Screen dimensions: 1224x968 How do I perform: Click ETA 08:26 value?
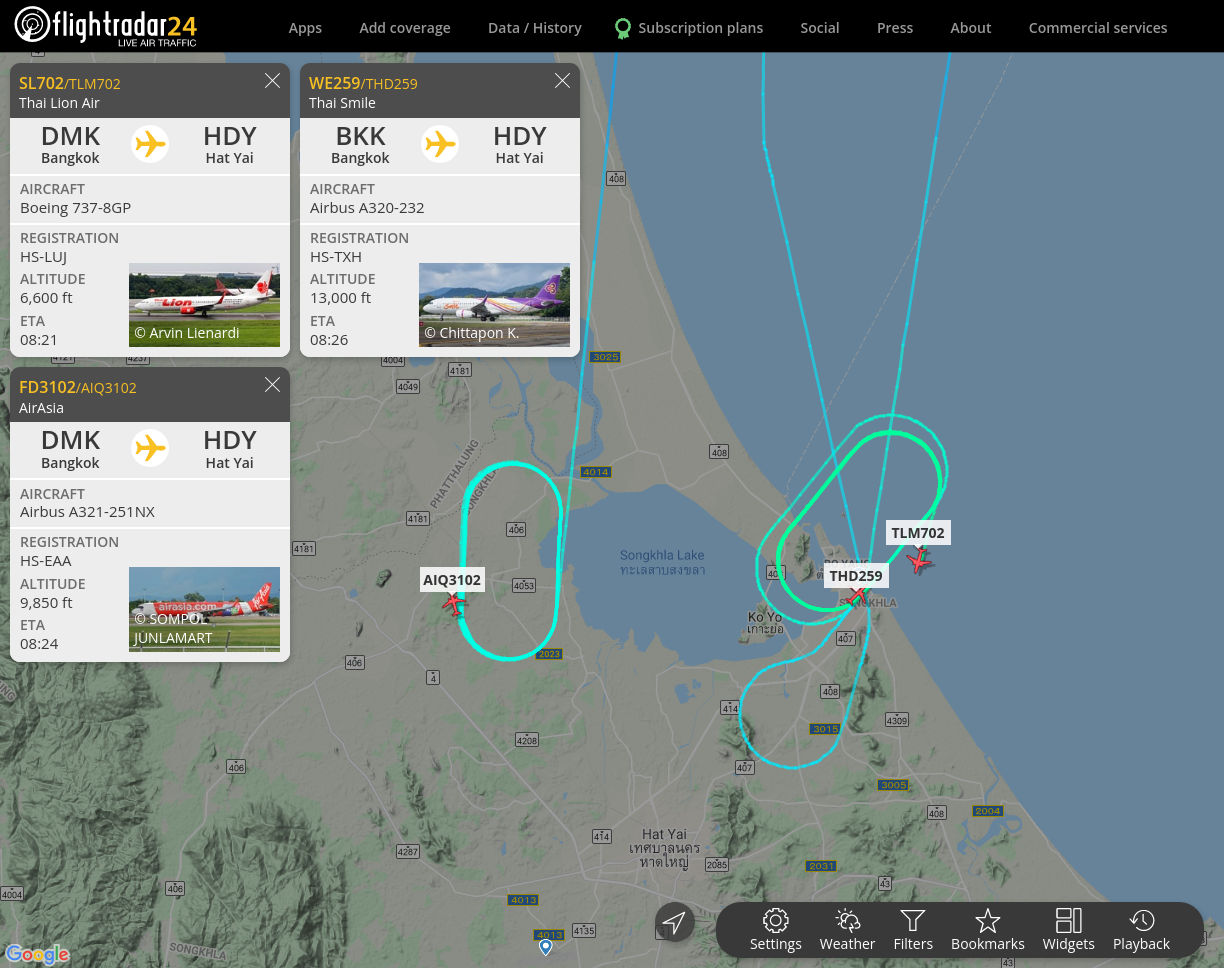[x=329, y=339]
